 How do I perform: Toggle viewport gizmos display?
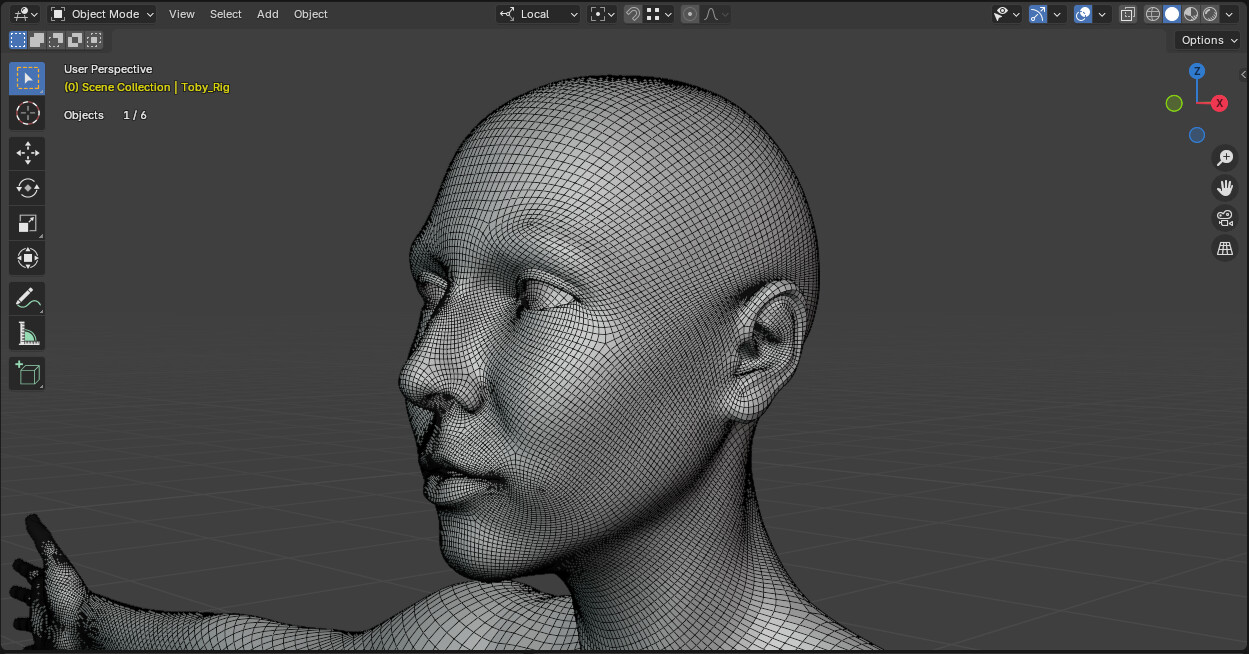[1037, 14]
